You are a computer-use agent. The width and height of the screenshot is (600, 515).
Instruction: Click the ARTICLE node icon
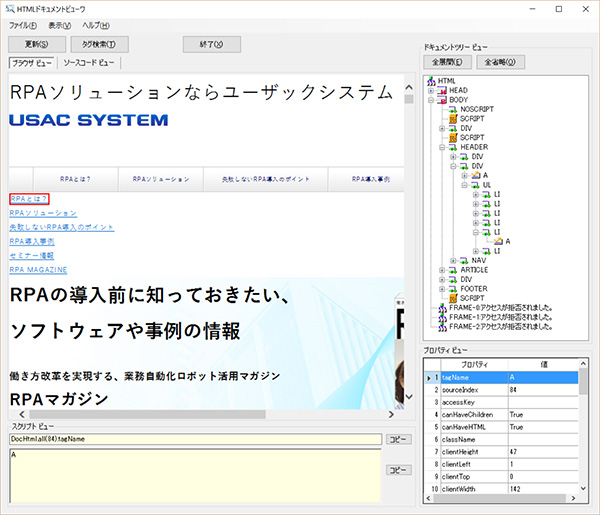453,270
